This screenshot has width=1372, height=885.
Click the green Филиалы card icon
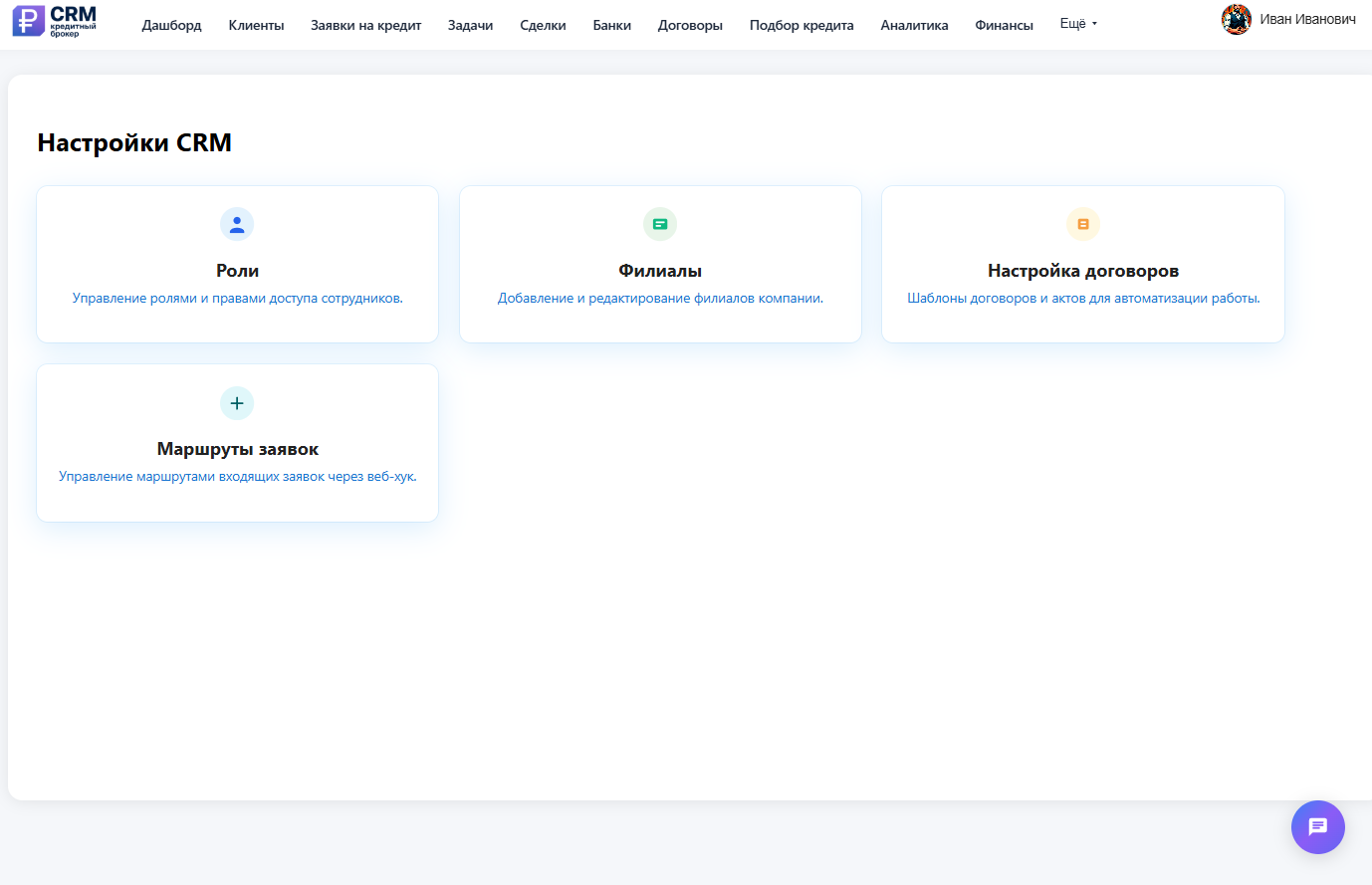[x=660, y=224]
